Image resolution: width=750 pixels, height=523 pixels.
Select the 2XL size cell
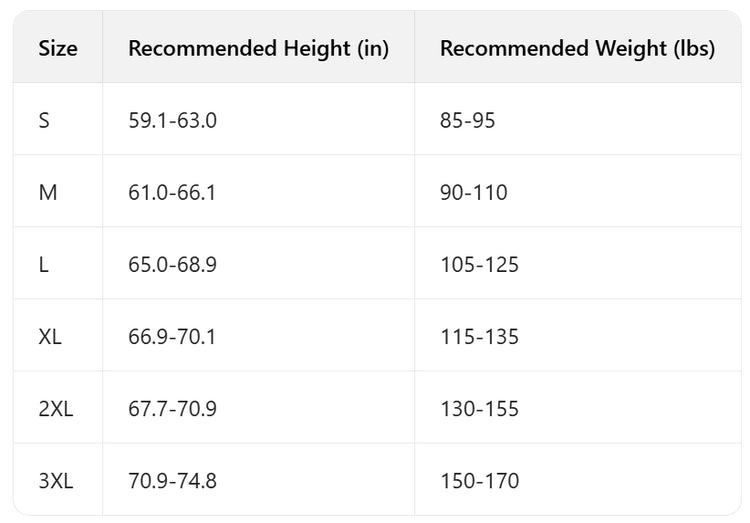55,408
